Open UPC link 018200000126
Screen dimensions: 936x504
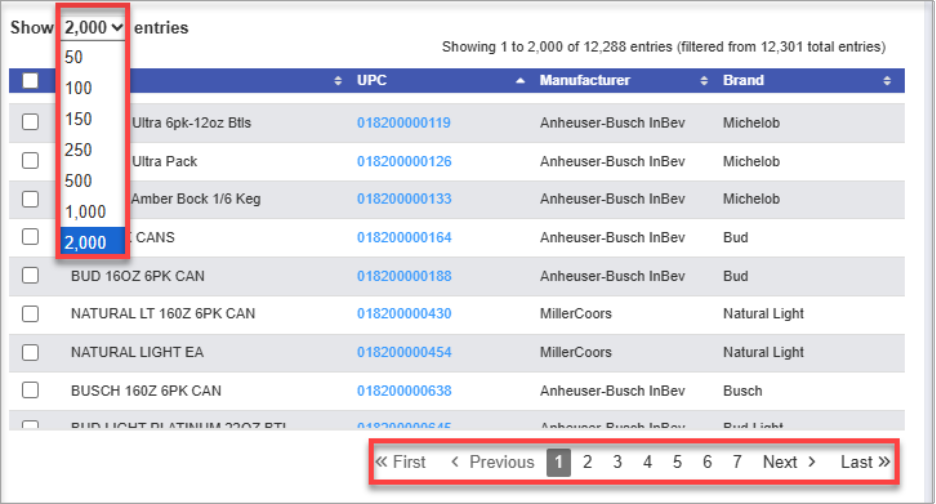(404, 161)
